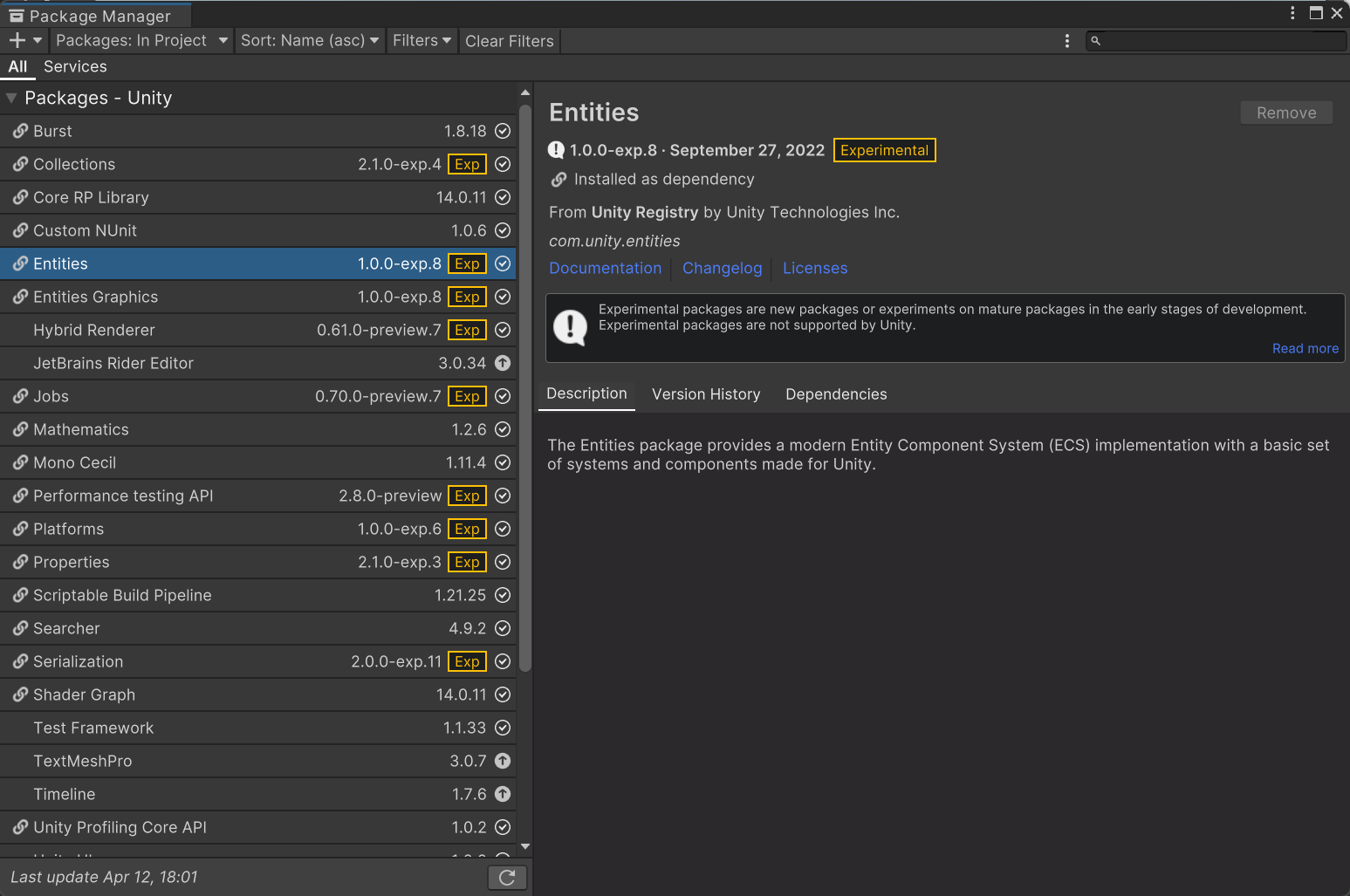
Task: Switch to the Version History tab
Action: (706, 394)
